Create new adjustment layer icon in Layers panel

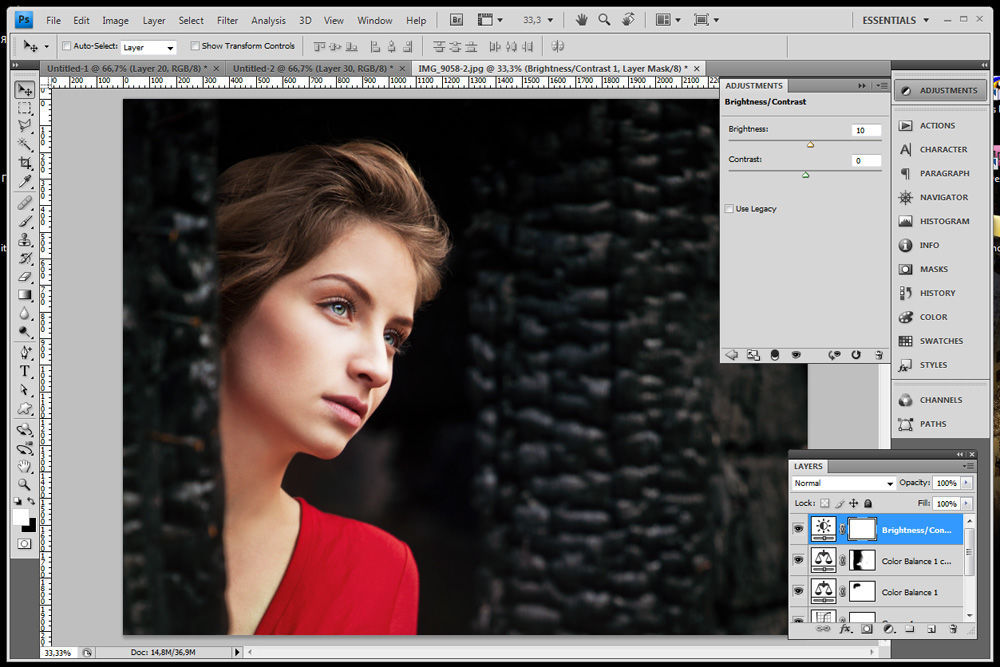(x=888, y=629)
